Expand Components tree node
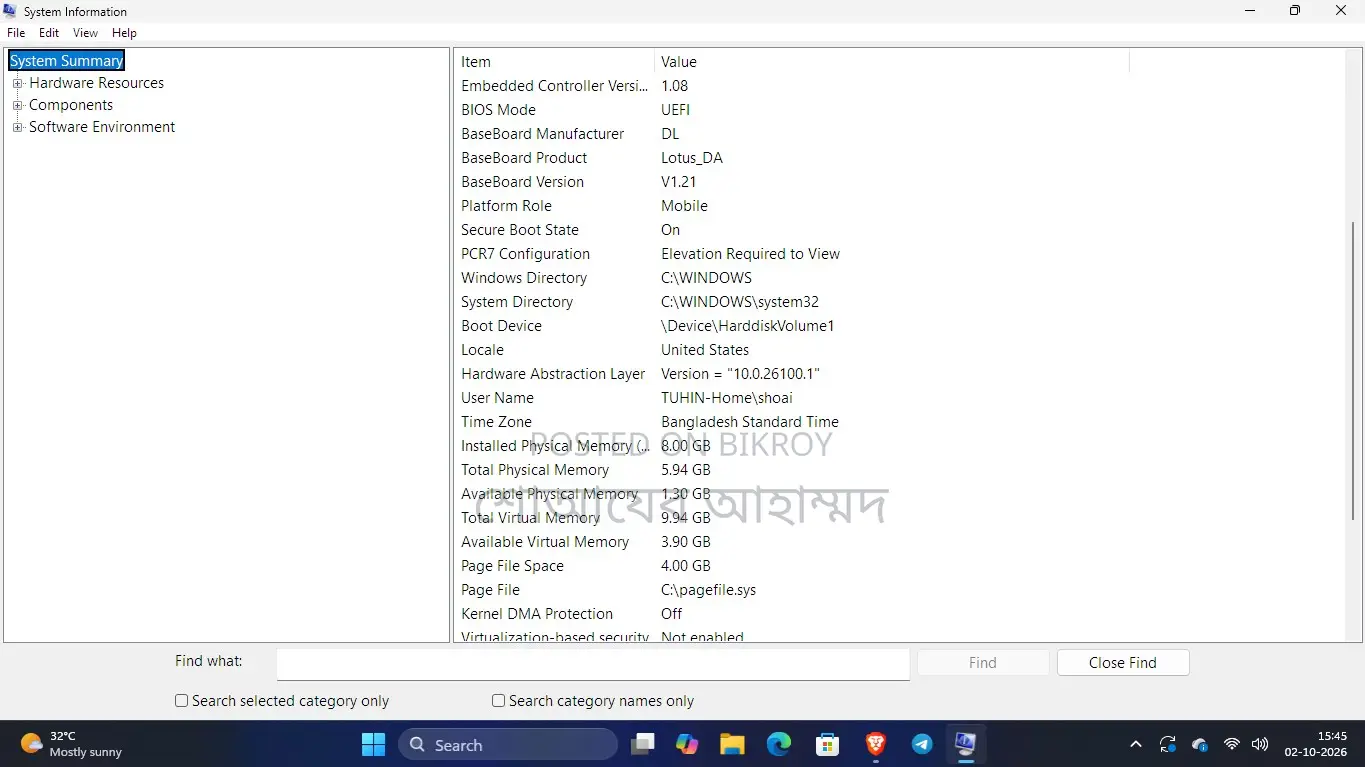Viewport: 1365px width, 767px height. click(17, 105)
